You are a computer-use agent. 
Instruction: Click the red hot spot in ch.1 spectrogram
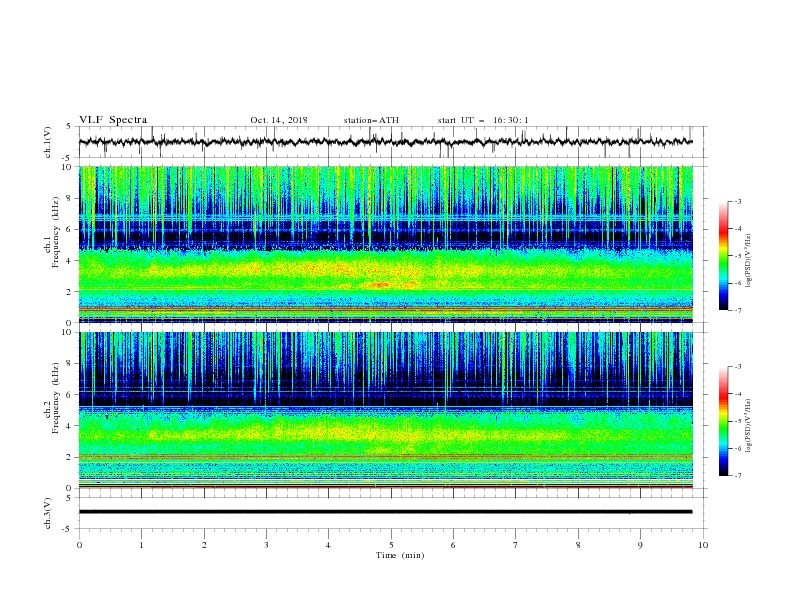pyautogui.click(x=380, y=285)
